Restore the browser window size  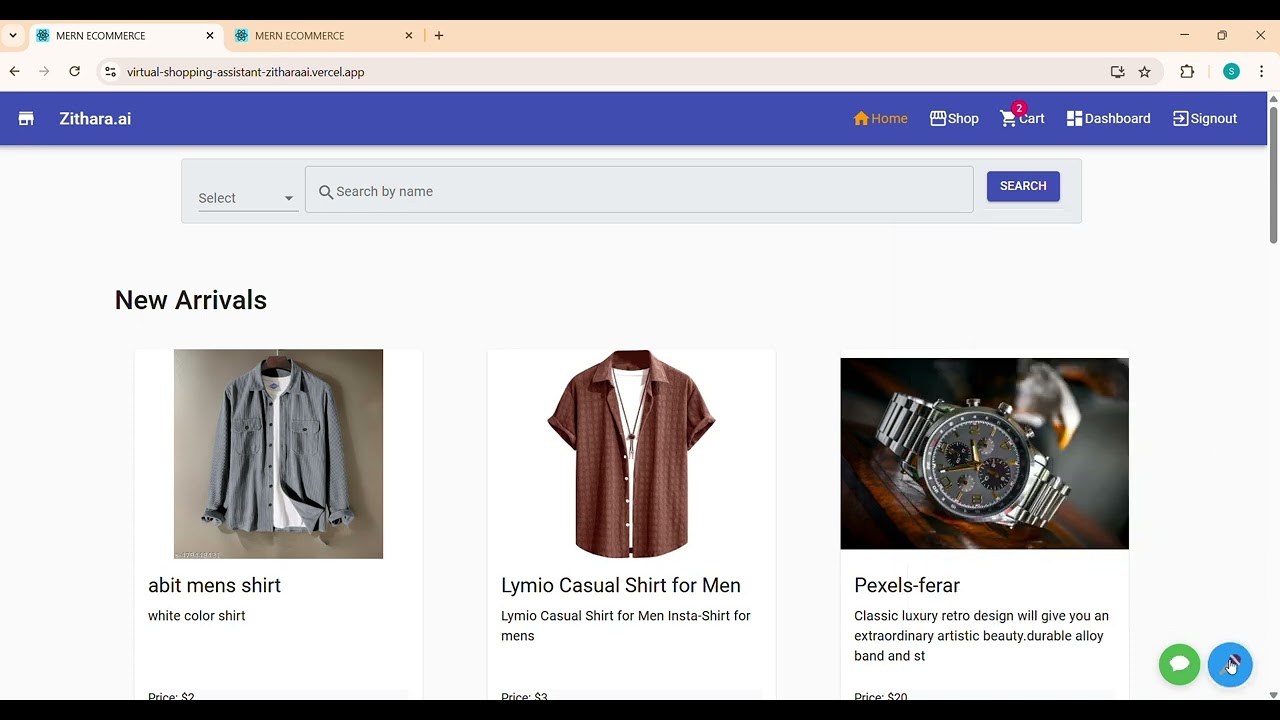click(x=1222, y=35)
